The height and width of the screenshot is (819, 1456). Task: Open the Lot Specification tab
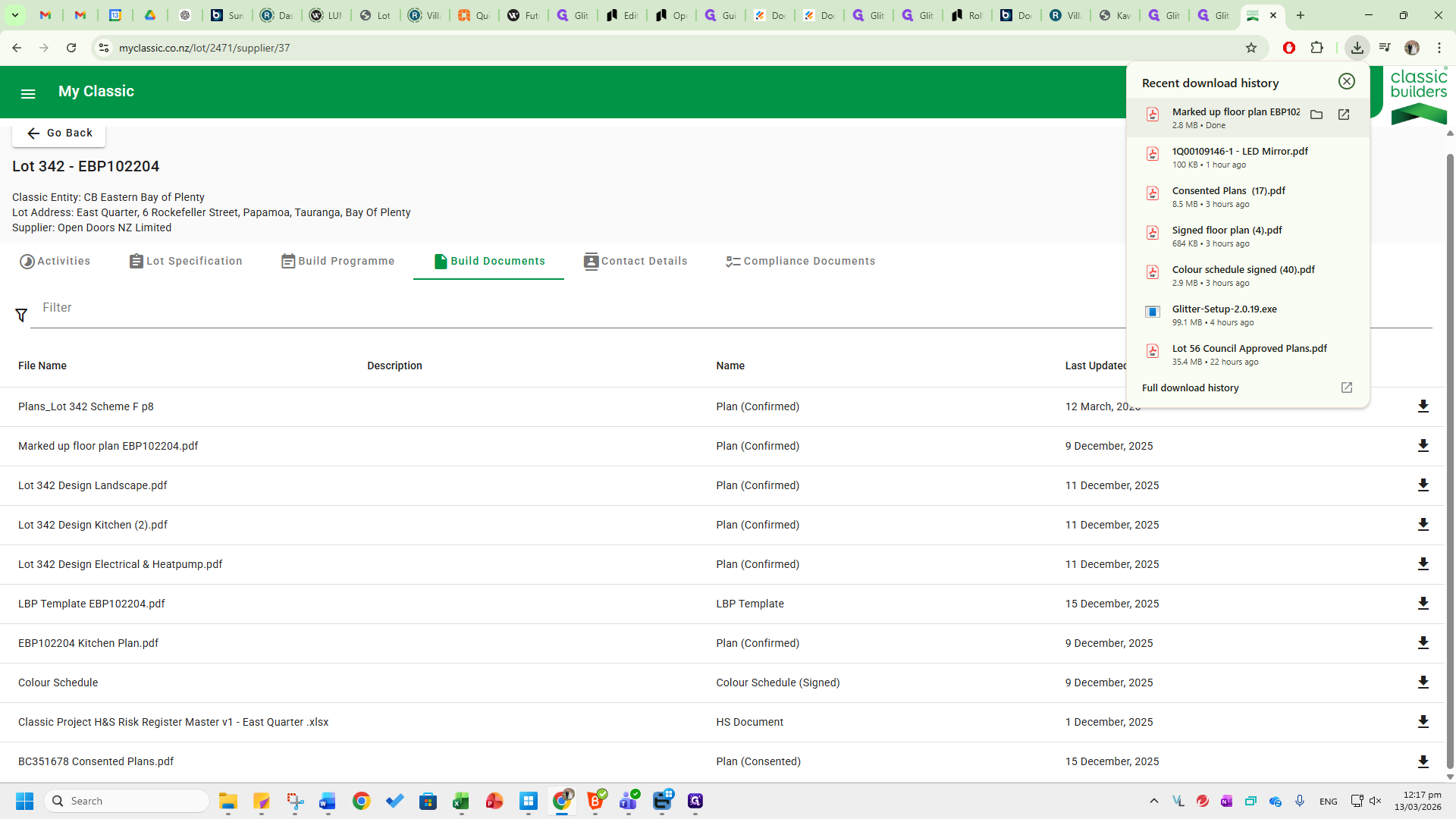coord(186,261)
